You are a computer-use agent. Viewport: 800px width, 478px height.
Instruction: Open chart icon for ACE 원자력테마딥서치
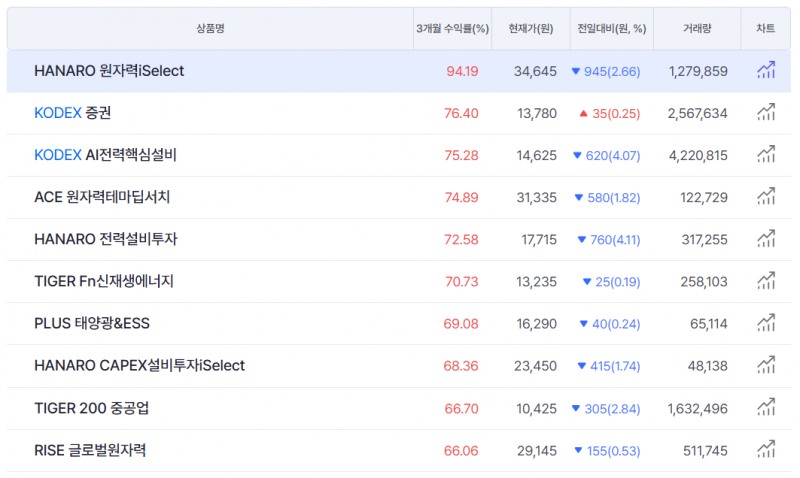click(x=766, y=196)
